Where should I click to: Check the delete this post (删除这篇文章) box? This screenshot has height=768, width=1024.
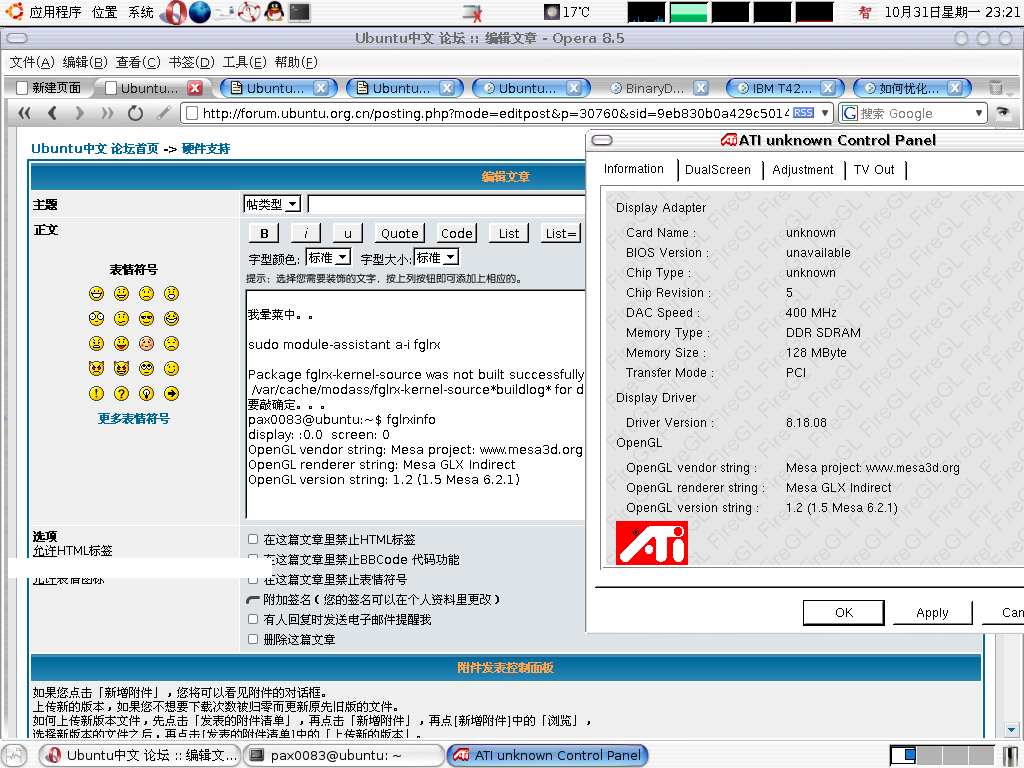tap(253, 639)
